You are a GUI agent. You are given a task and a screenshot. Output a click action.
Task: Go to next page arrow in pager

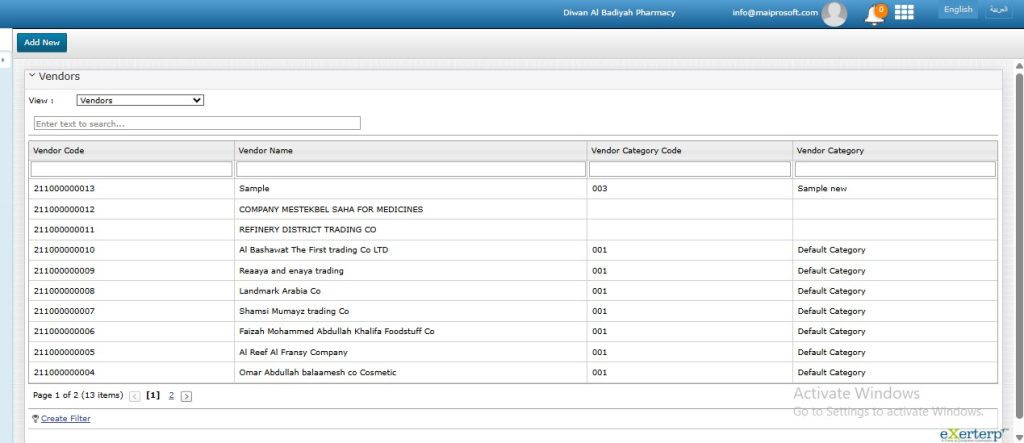(187, 396)
